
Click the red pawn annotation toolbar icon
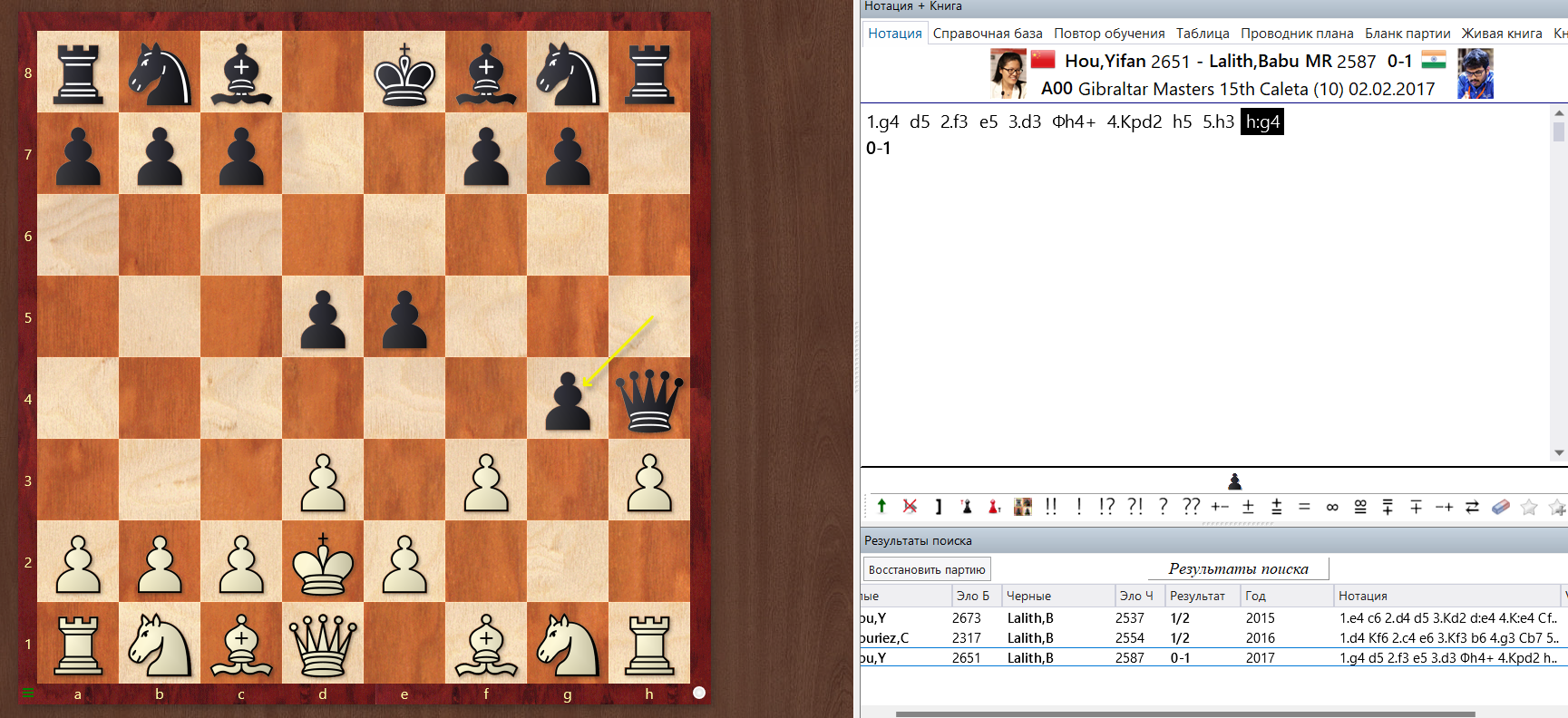pos(995,507)
